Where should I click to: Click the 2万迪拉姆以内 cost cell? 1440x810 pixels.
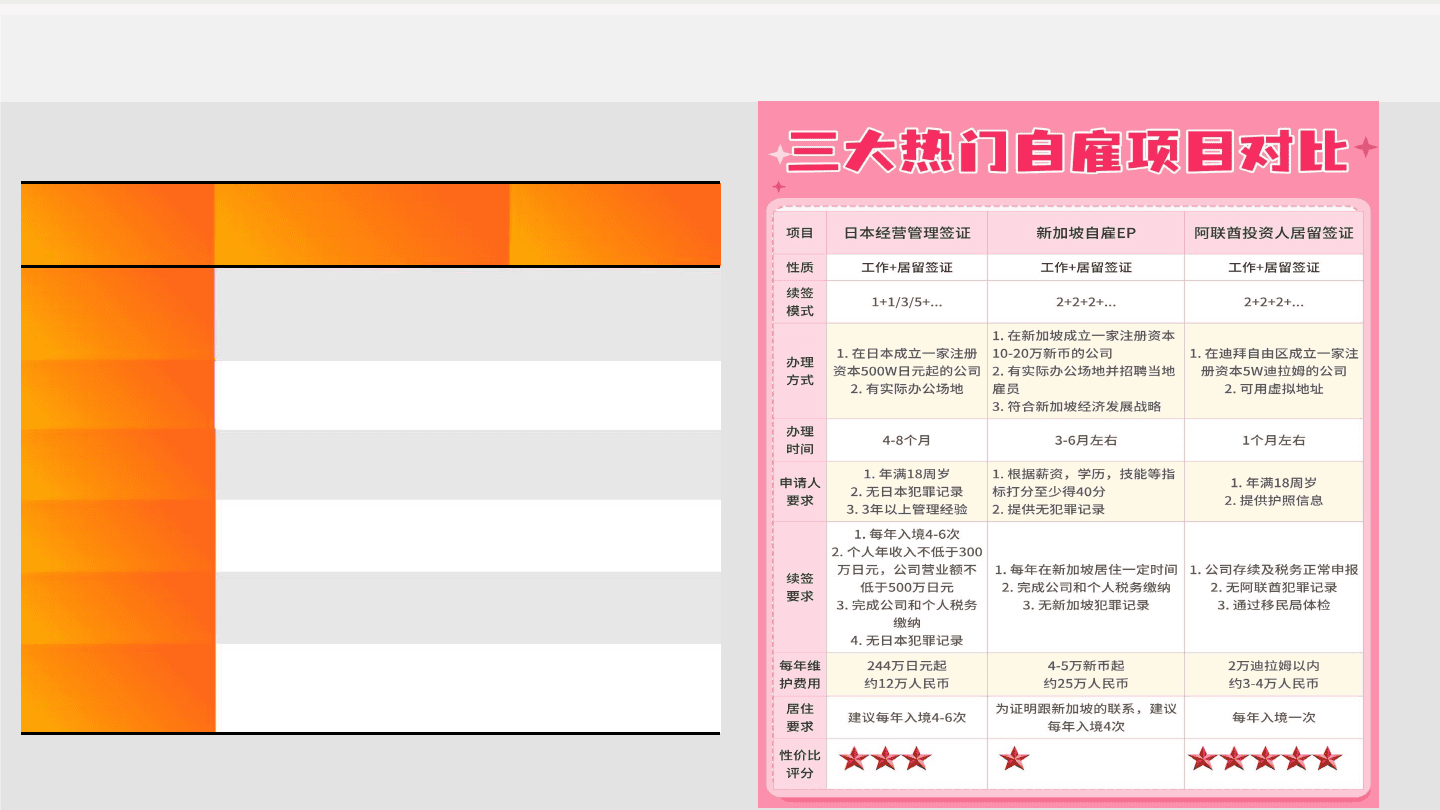coord(1274,674)
